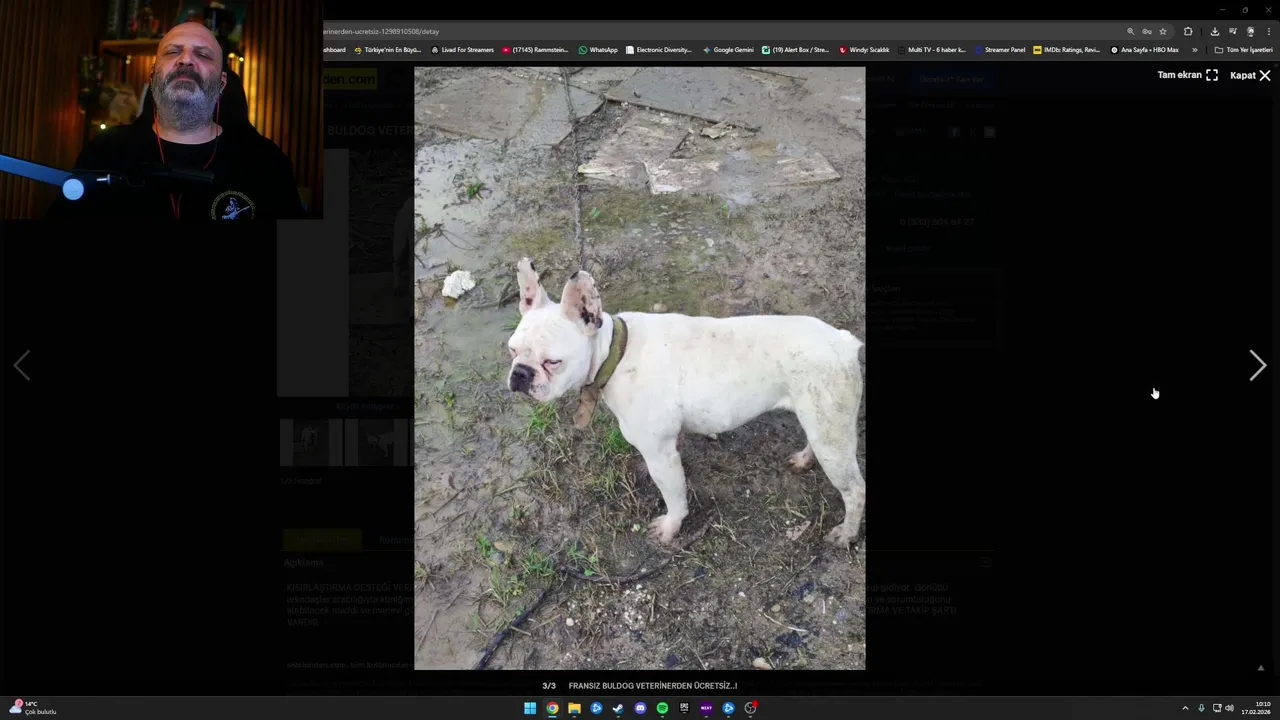Open the weather widget showing 14°C
Image resolution: width=1280 pixels, height=720 pixels.
click(32, 708)
